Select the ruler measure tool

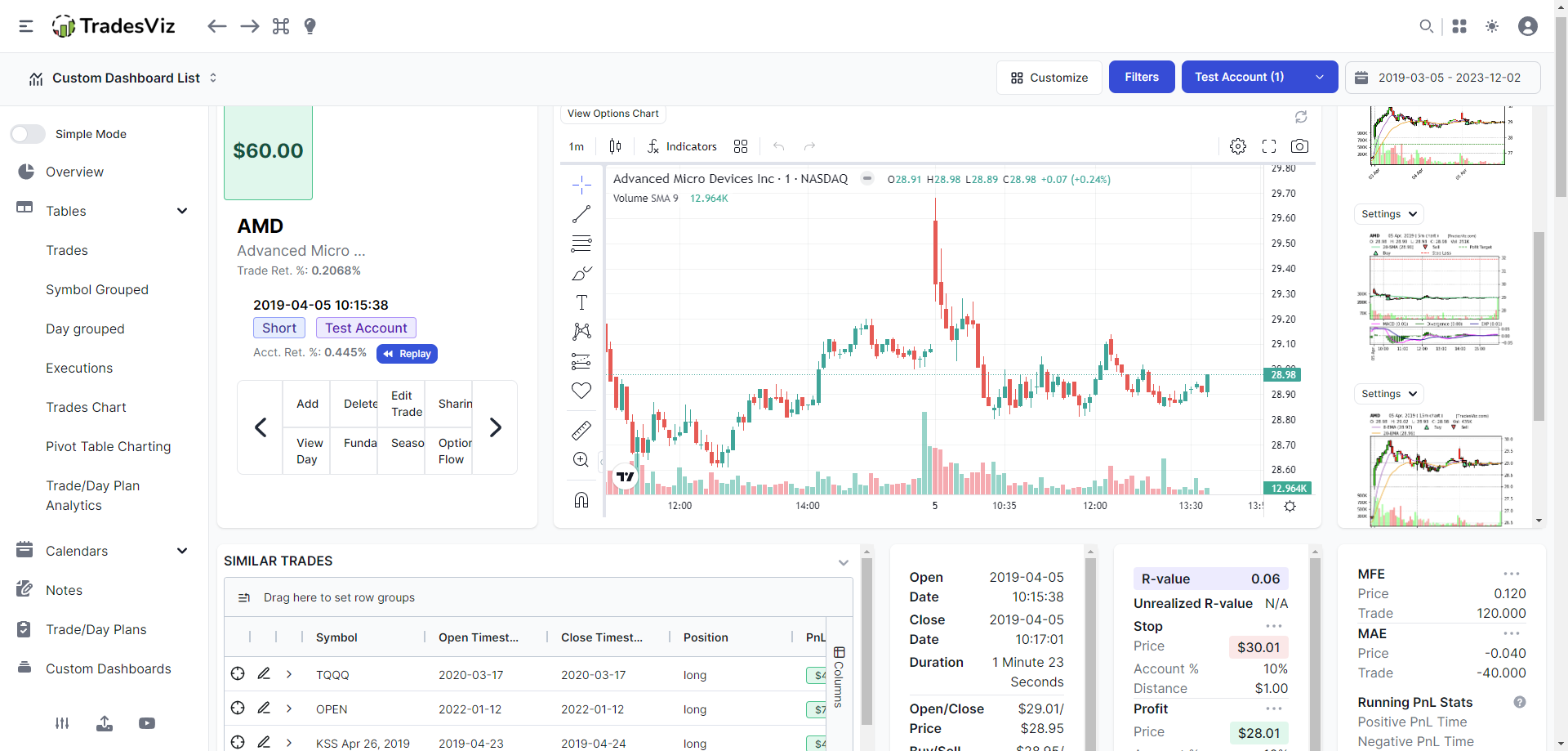[x=581, y=430]
